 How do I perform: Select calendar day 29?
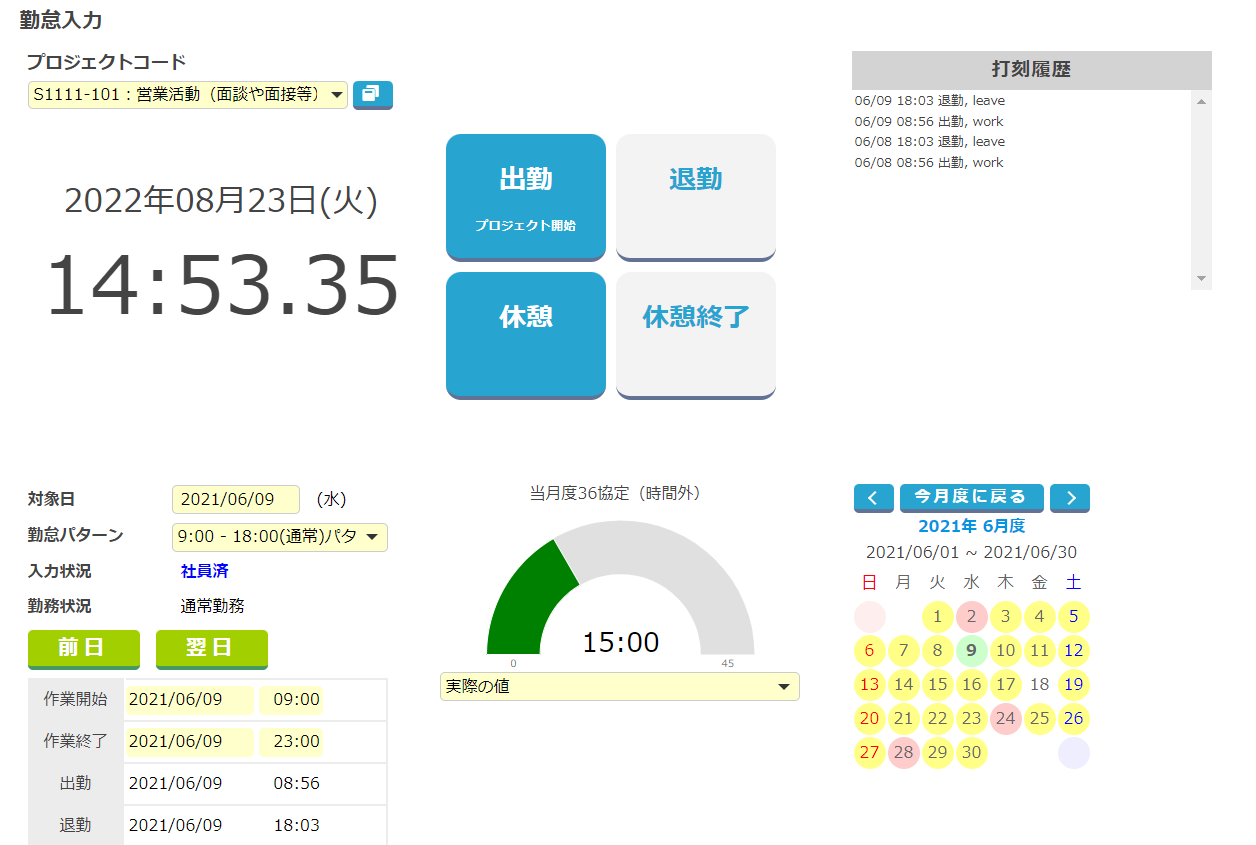(938, 753)
